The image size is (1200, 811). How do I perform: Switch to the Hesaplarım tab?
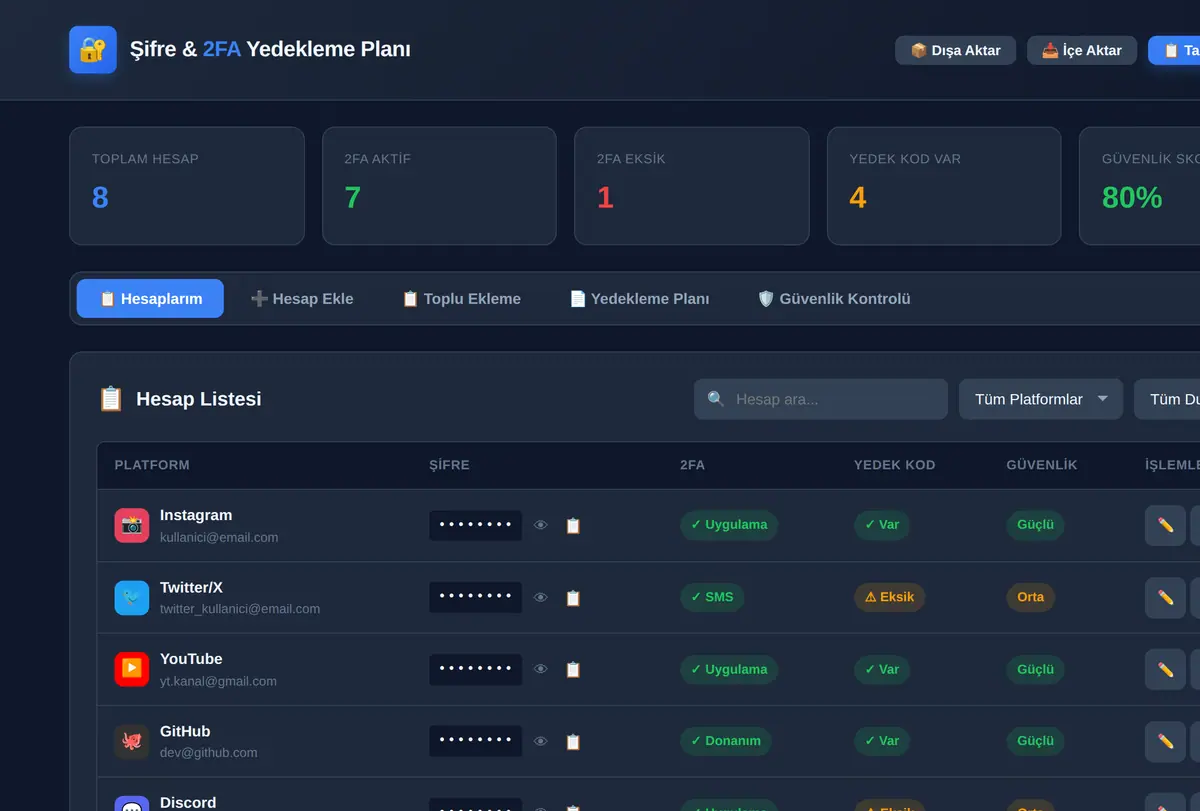click(x=150, y=298)
